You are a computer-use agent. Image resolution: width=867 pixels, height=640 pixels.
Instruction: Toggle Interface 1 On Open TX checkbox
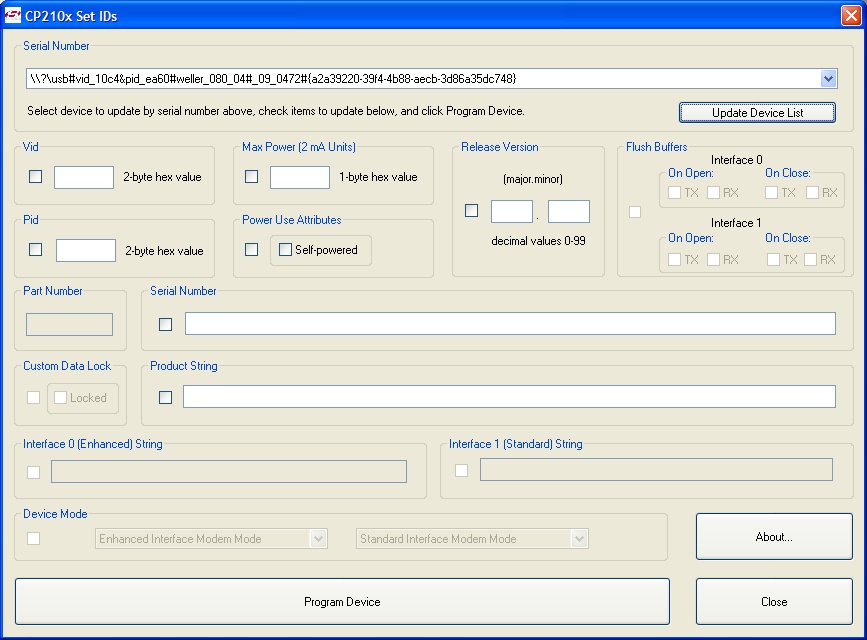(675, 259)
